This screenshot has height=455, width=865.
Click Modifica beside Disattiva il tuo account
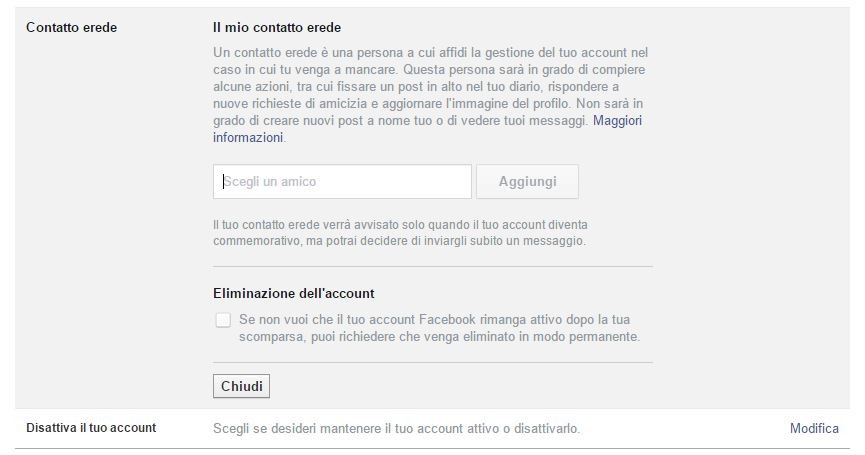[814, 429]
